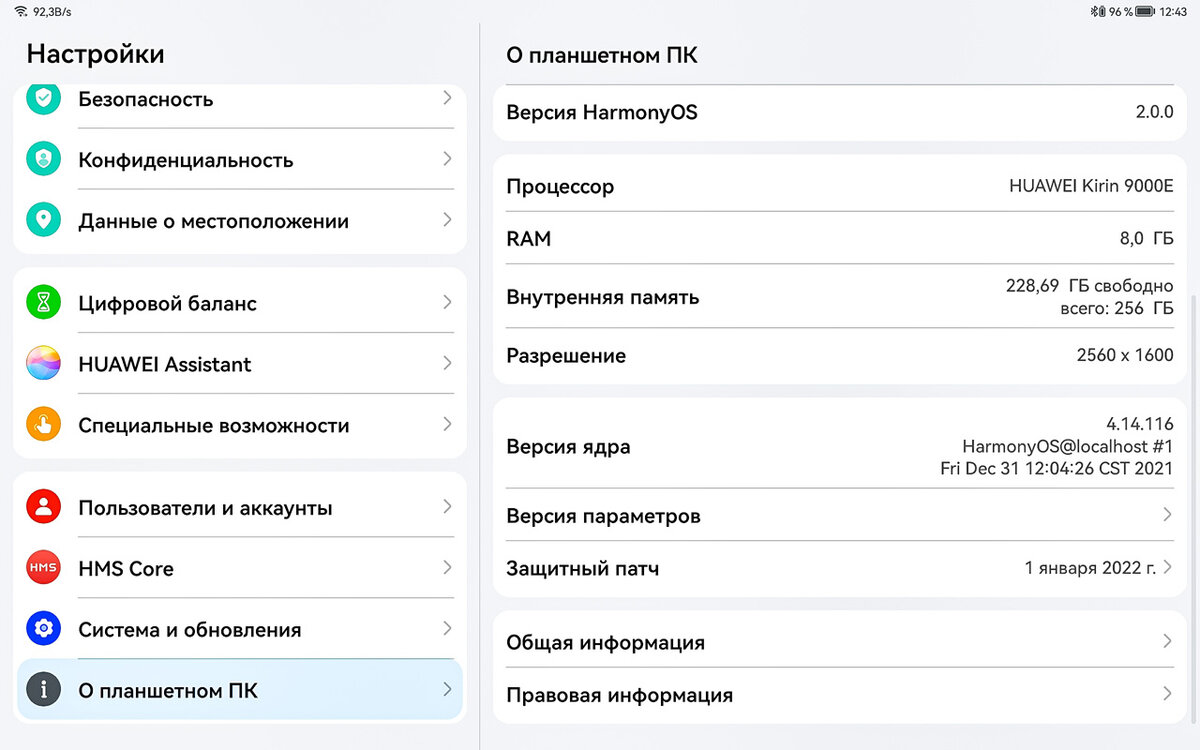Tap the HMS Core icon
This screenshot has height=750, width=1200.
pos(43,568)
